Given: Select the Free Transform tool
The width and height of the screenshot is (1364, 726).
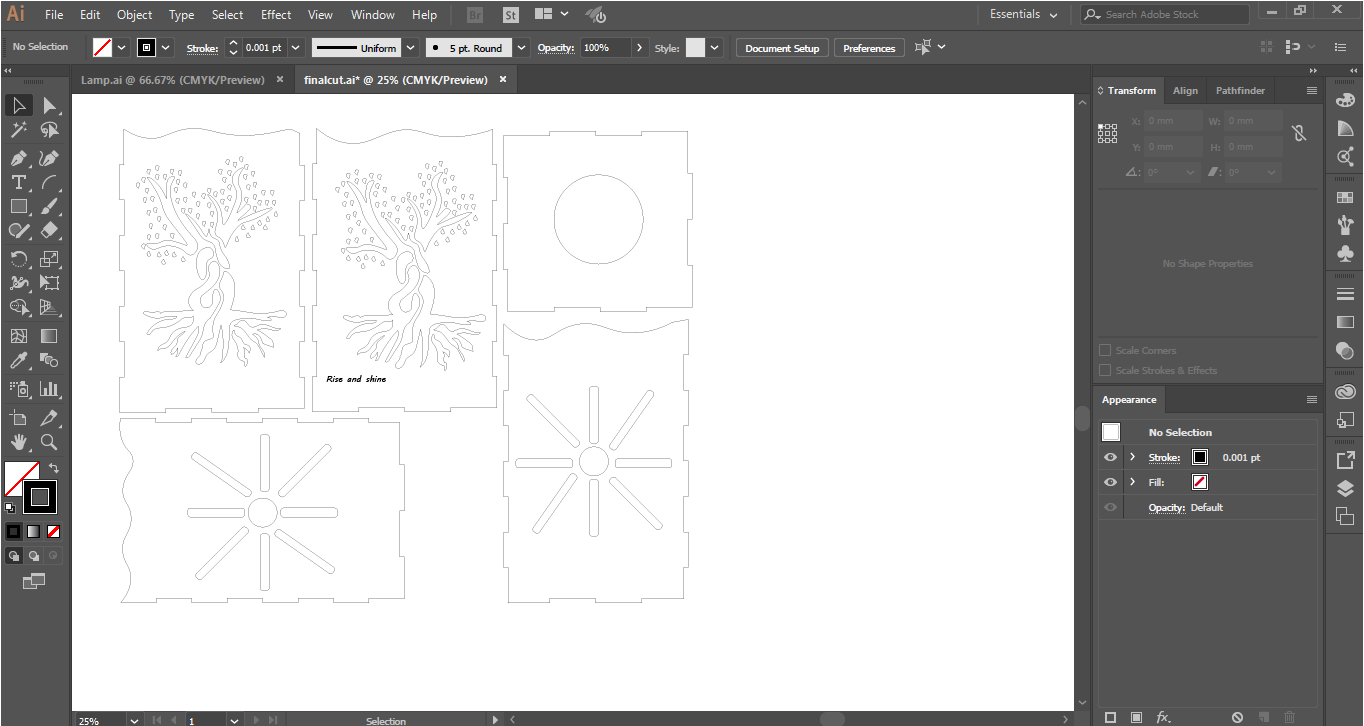Looking at the screenshot, I should [49, 282].
